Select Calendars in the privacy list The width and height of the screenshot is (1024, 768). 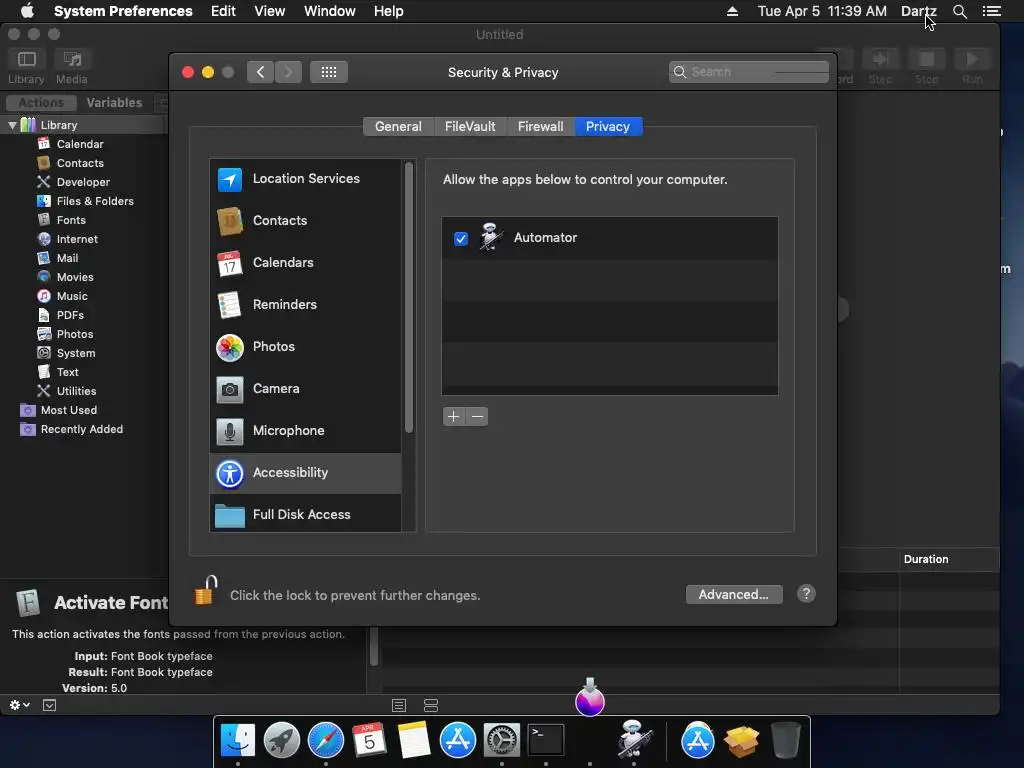tap(305, 263)
